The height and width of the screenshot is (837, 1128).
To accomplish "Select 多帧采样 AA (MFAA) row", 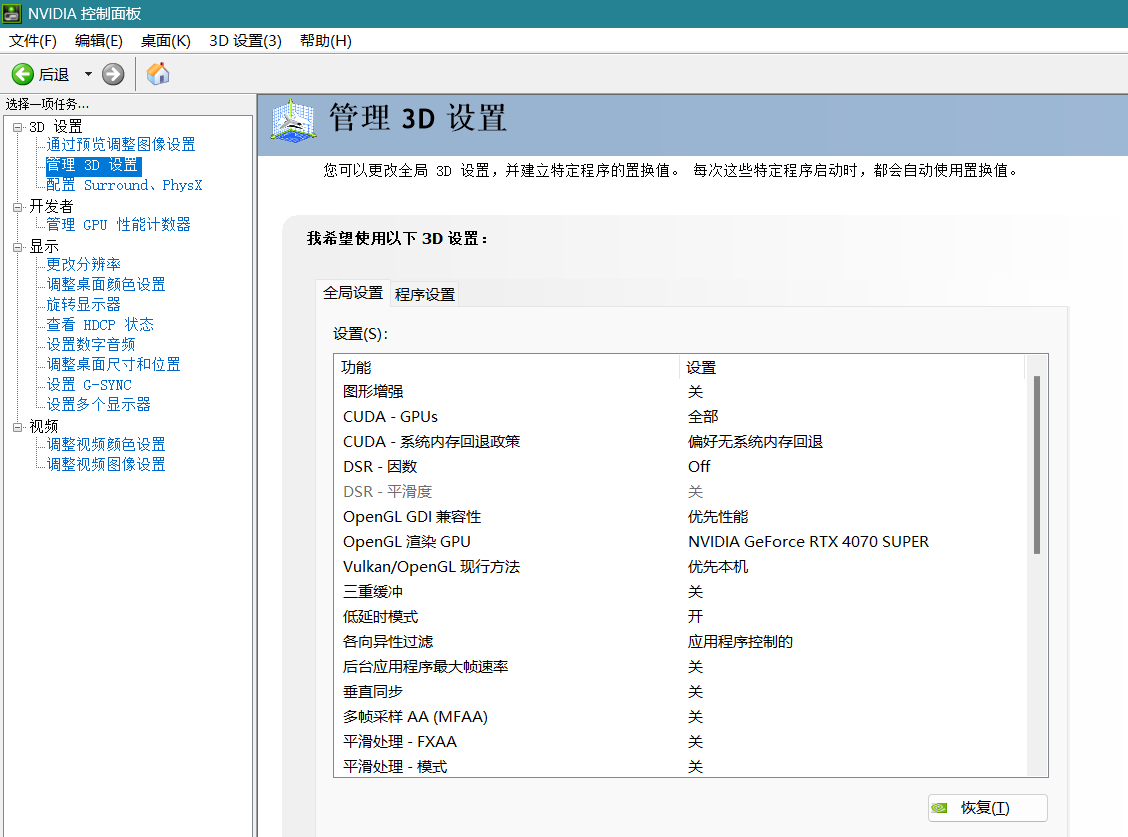I will 680,718.
